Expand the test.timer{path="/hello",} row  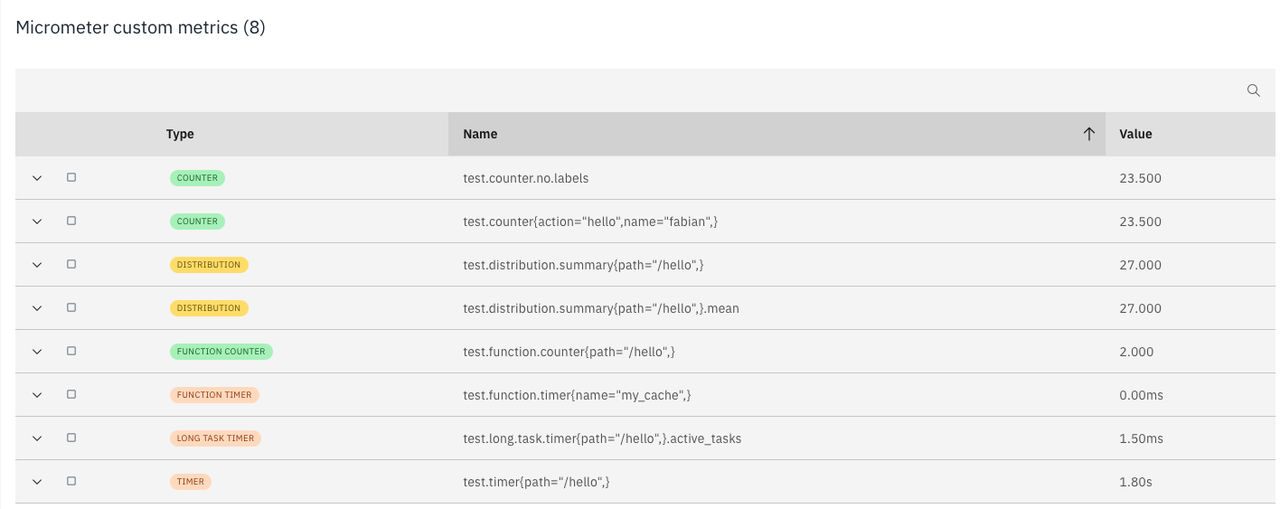click(37, 481)
